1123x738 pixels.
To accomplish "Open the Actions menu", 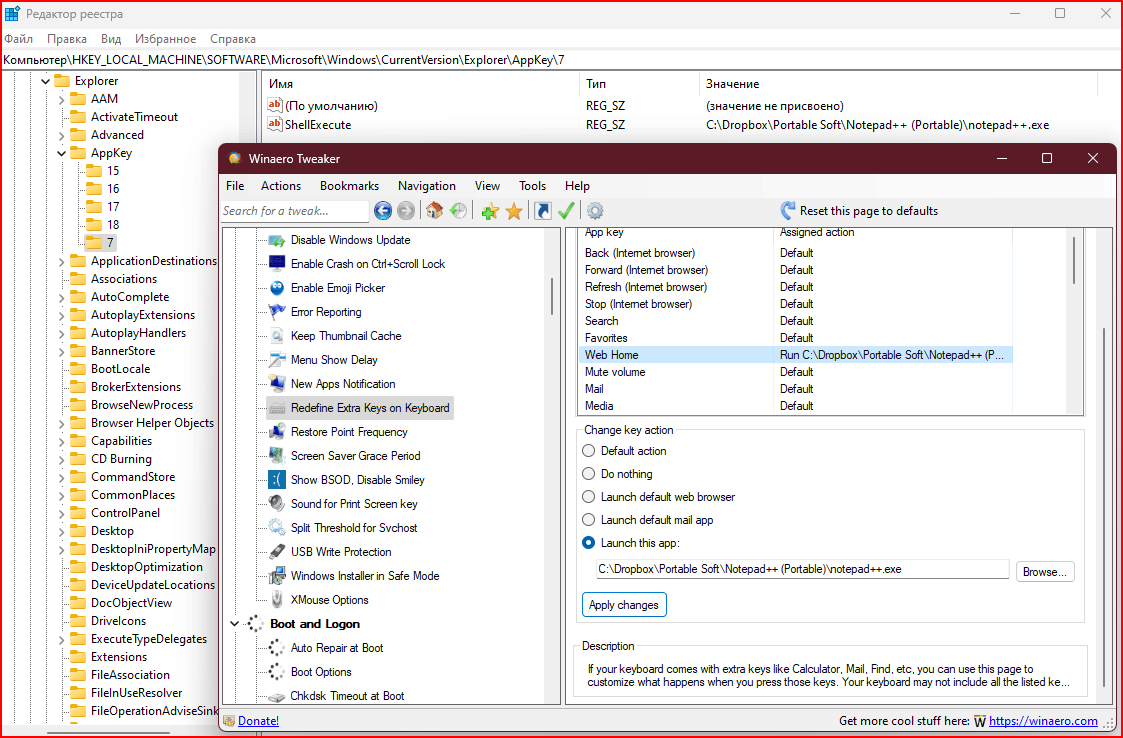I will pyautogui.click(x=281, y=186).
